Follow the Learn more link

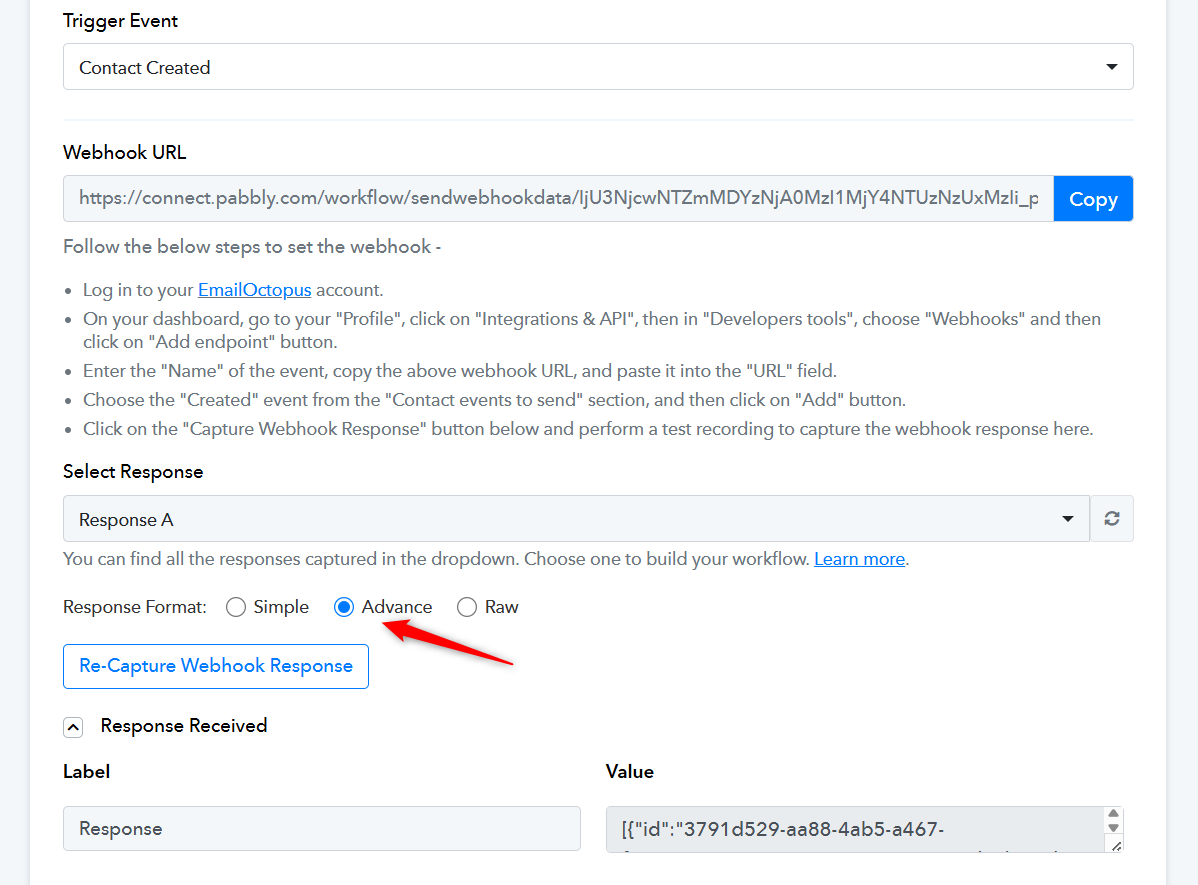(859, 559)
